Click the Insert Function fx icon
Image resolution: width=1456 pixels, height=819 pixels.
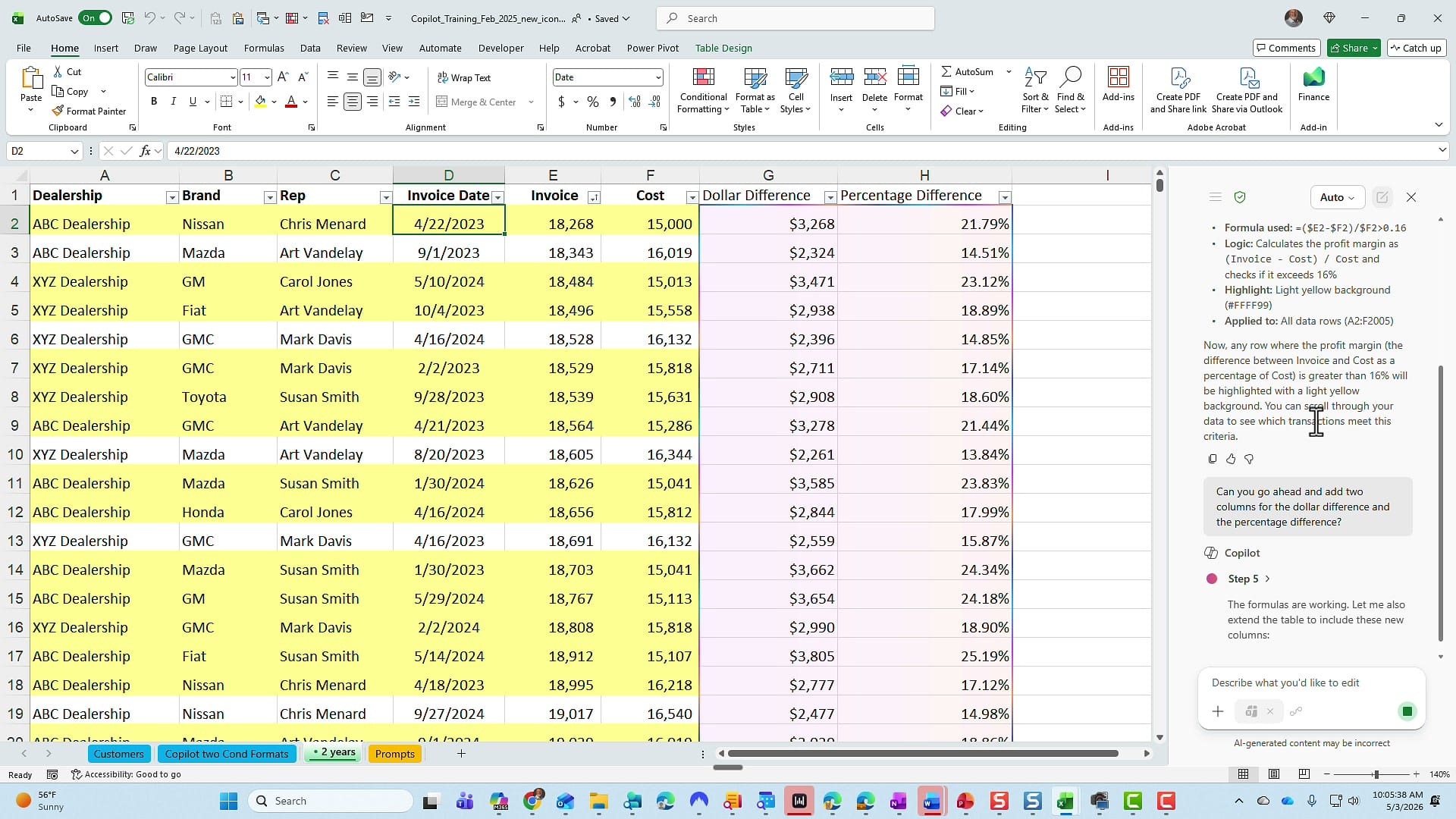click(x=145, y=151)
